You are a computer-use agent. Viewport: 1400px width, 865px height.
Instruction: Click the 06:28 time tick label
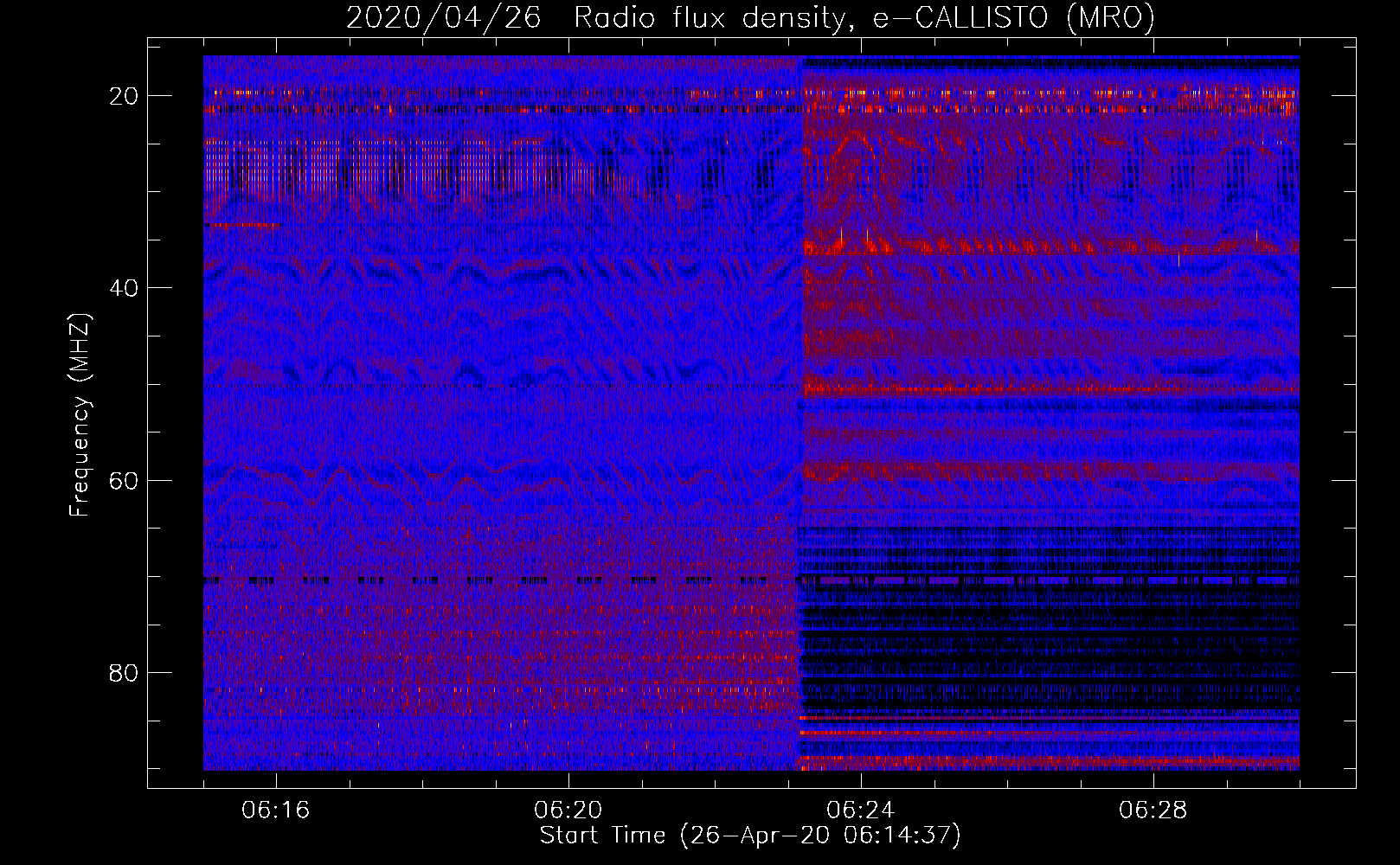pos(1153,811)
